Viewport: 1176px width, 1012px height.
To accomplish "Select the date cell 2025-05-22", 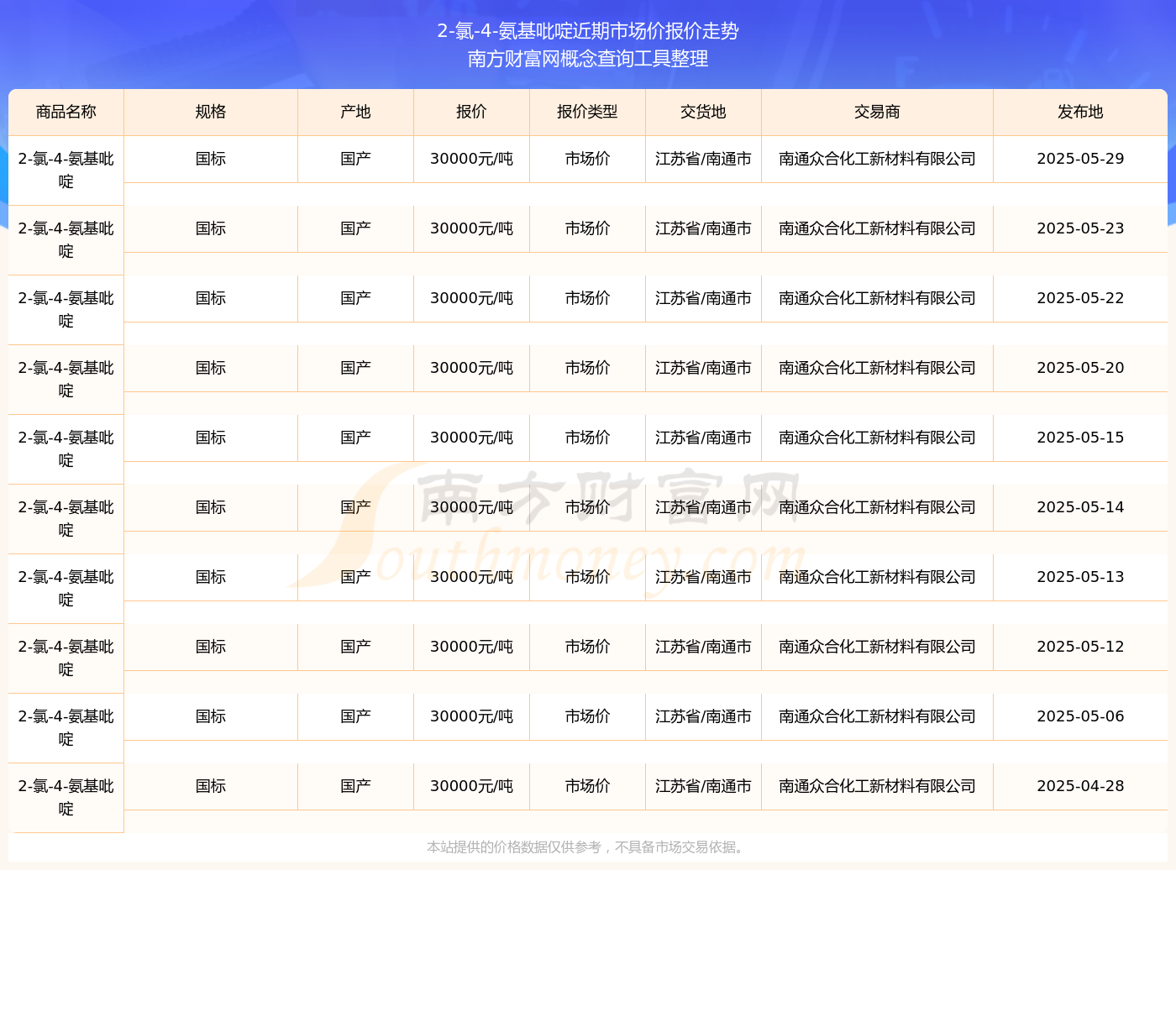I will pyautogui.click(x=1080, y=298).
